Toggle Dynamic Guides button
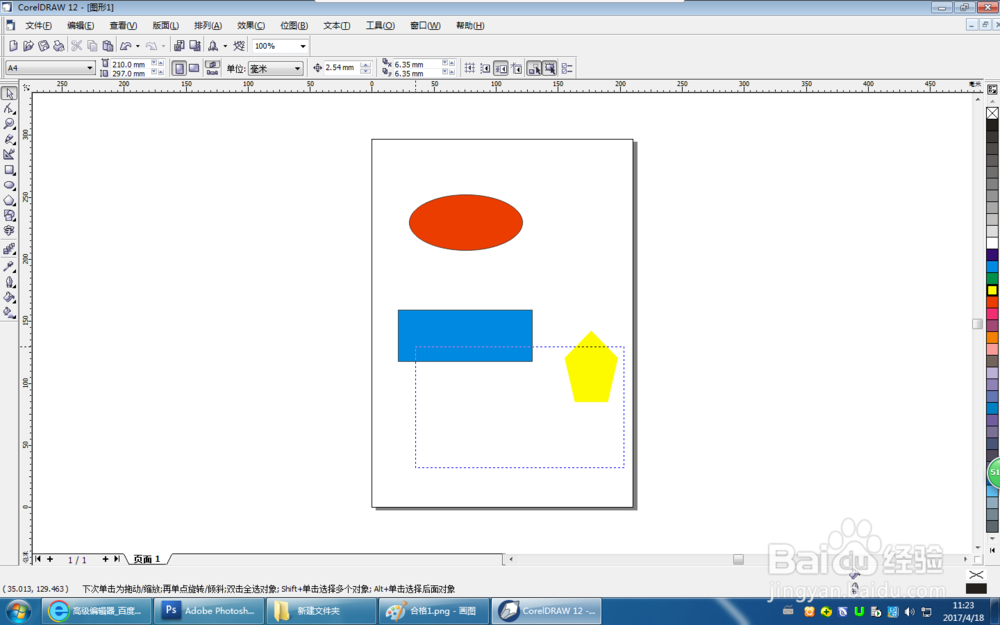The width and height of the screenshot is (1000, 625). coord(517,68)
